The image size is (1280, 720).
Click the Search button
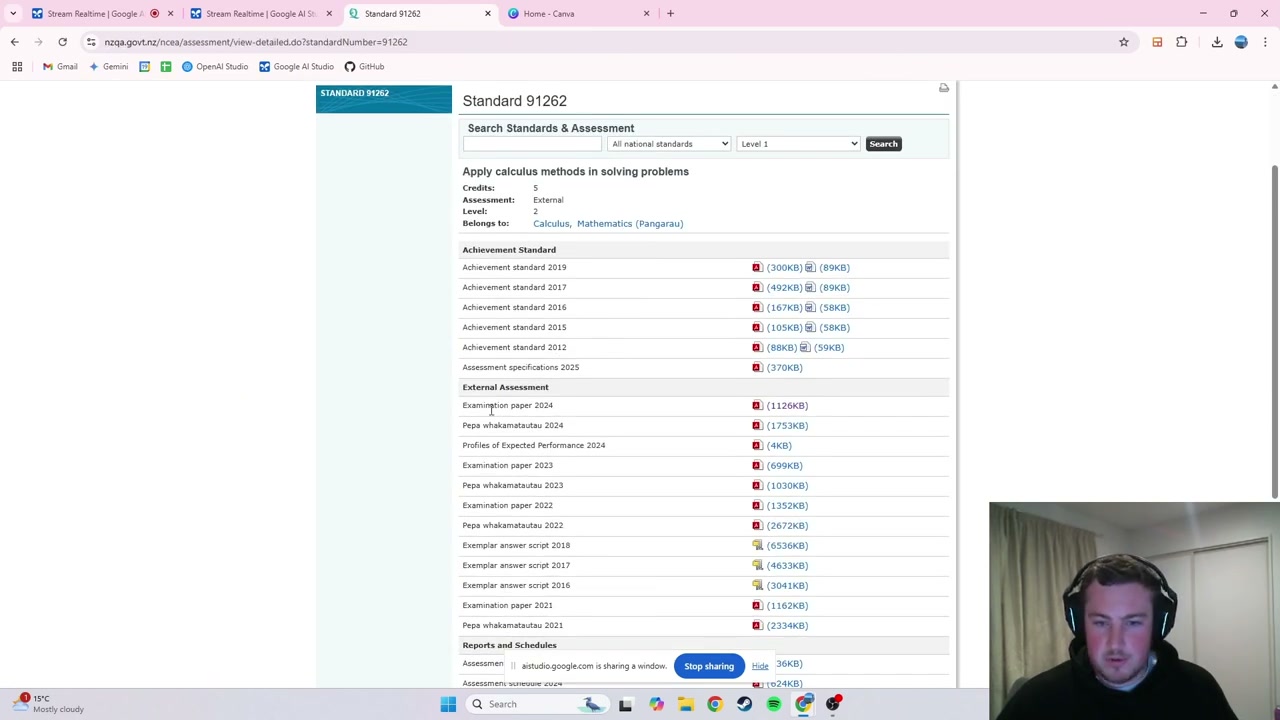[x=883, y=144]
